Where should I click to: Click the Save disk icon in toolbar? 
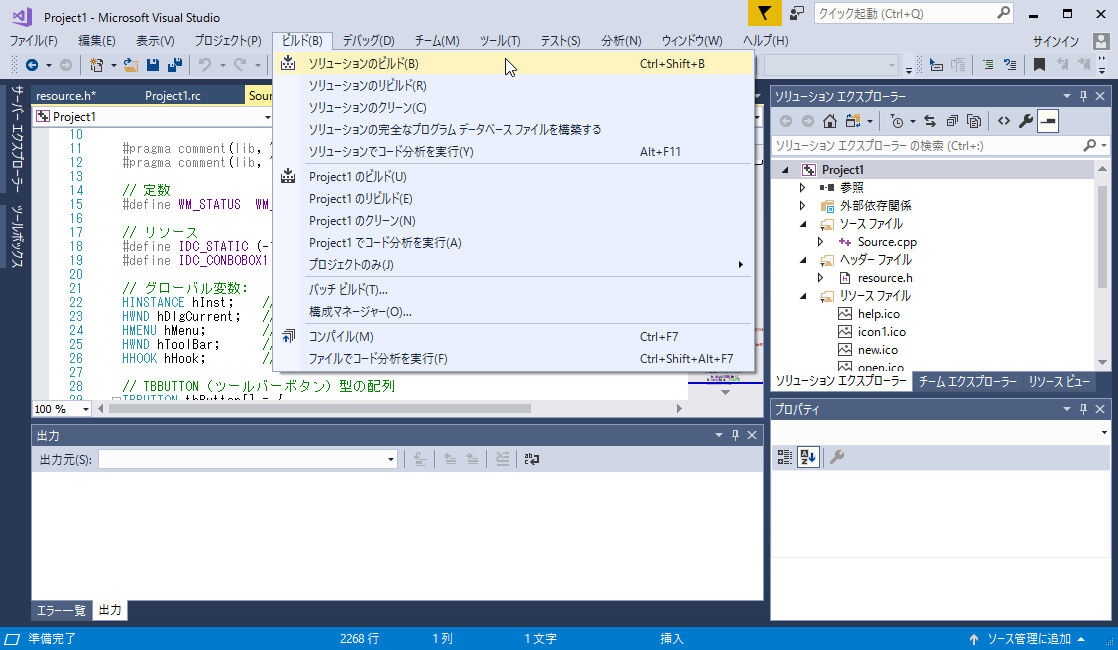click(153, 65)
